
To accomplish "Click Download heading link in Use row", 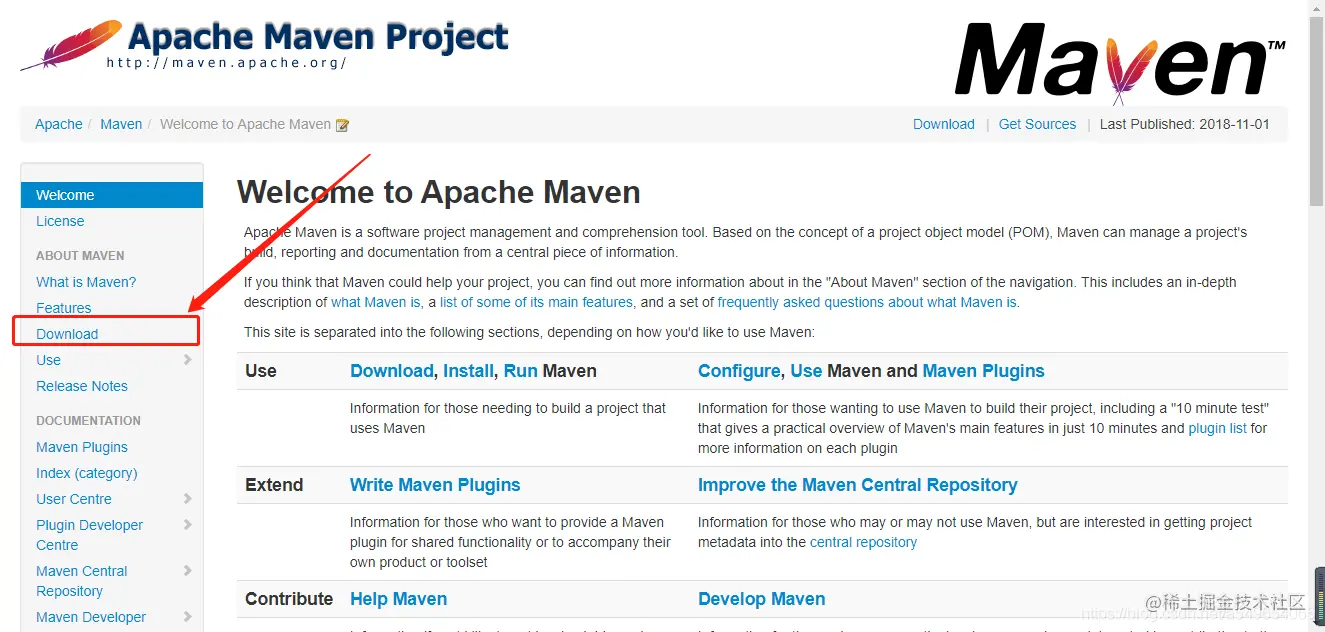I will coord(392,371).
